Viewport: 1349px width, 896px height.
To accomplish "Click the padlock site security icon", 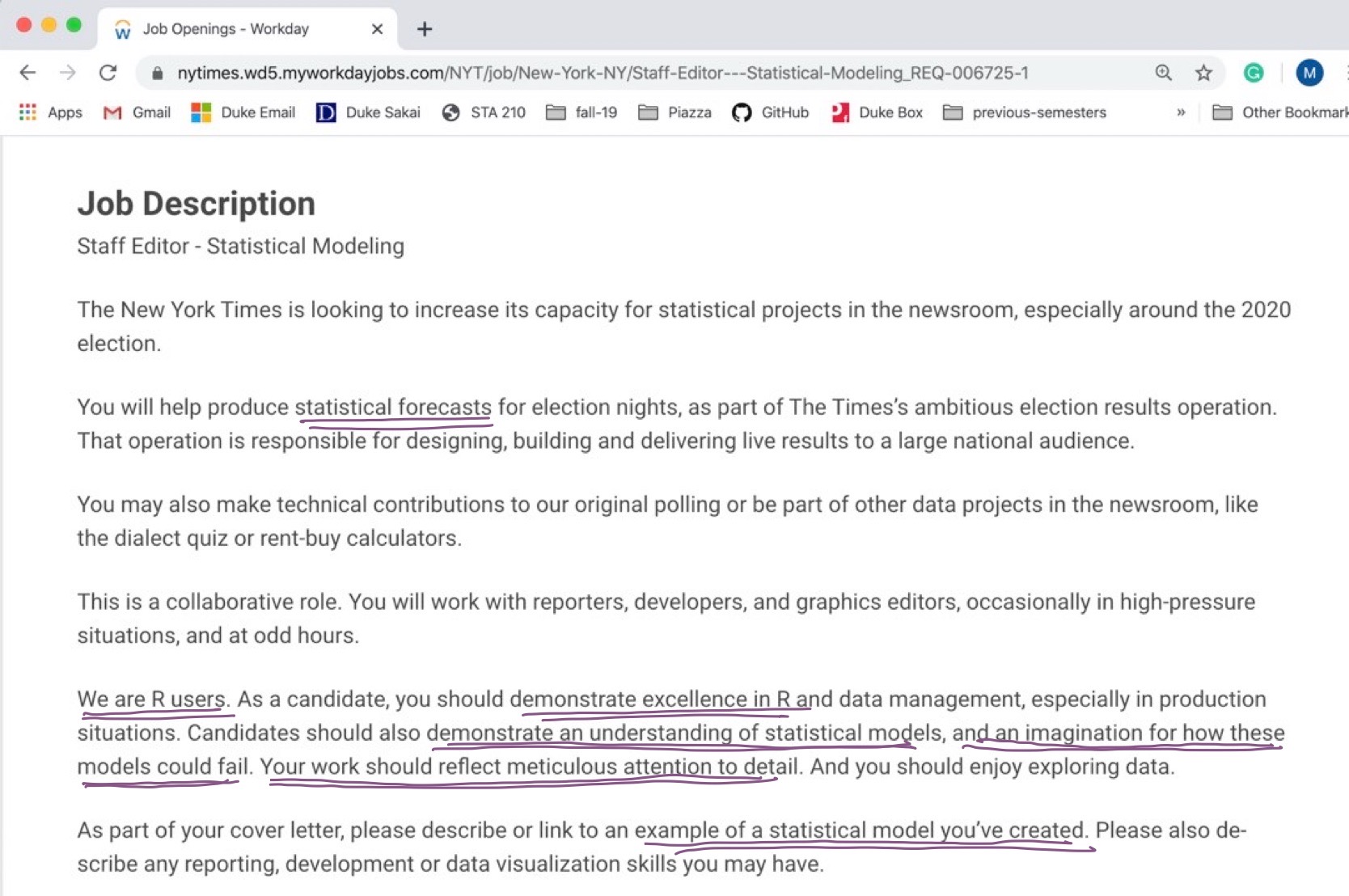I will pyautogui.click(x=158, y=74).
